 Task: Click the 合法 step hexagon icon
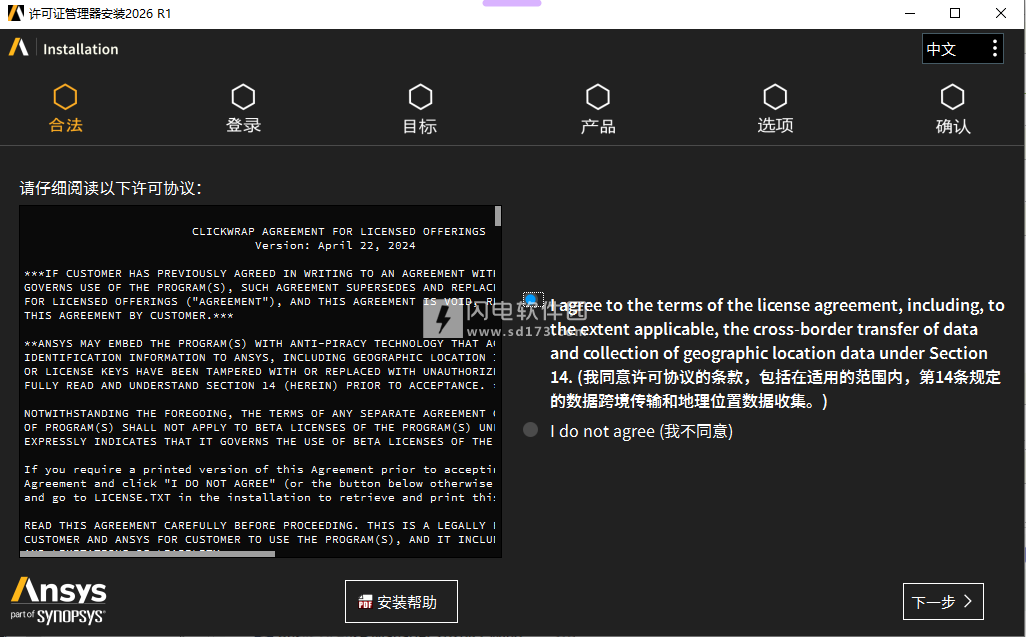point(66,97)
